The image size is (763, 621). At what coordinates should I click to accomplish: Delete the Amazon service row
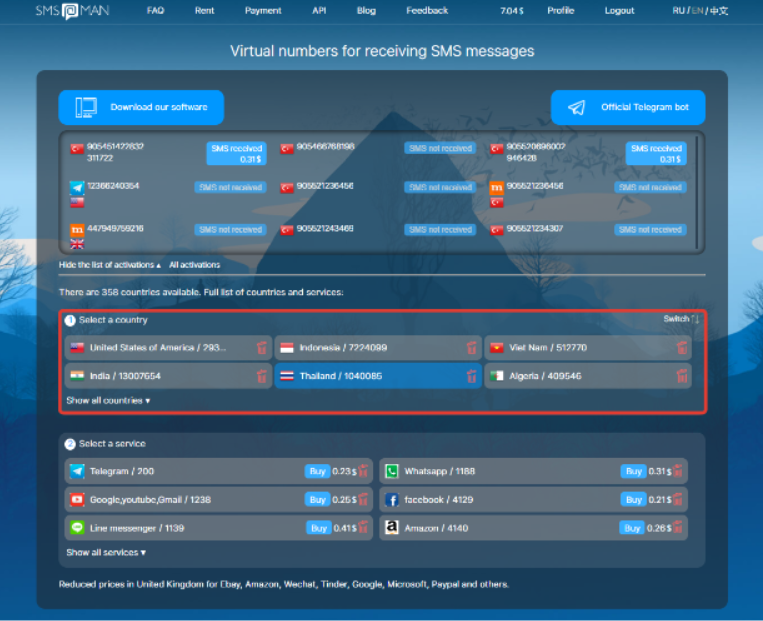click(678, 528)
